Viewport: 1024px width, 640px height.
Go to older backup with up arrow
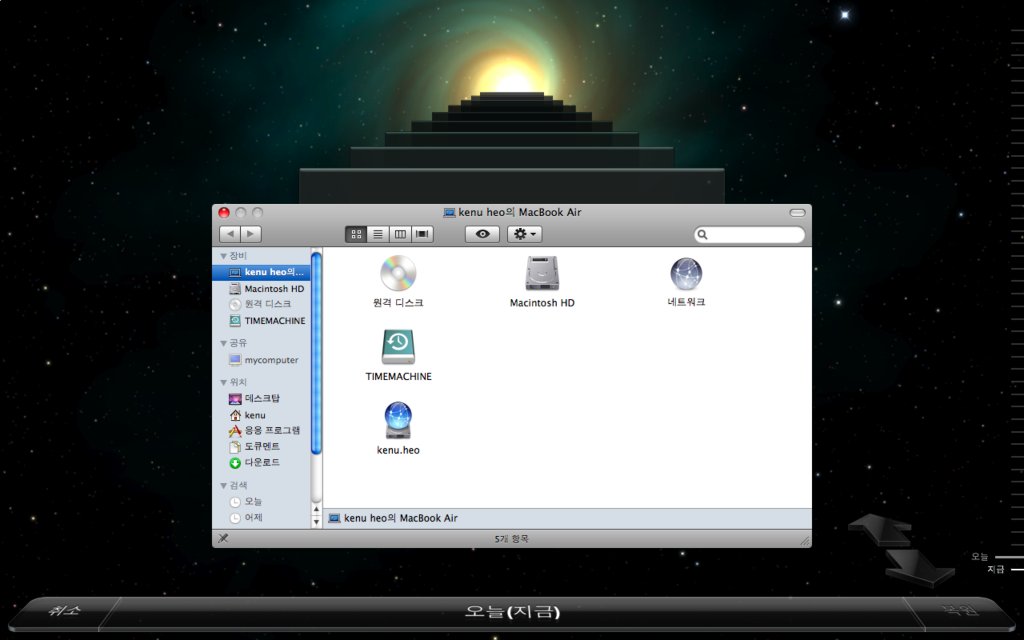click(880, 529)
